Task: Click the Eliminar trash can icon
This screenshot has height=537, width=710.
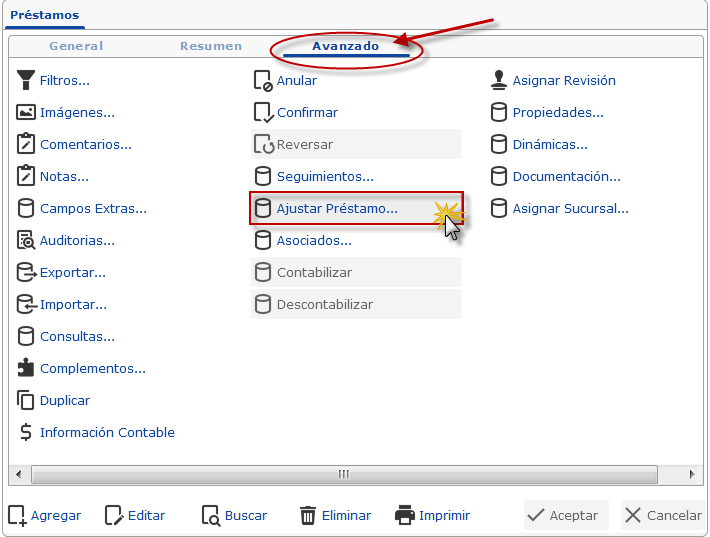Action: [x=308, y=515]
